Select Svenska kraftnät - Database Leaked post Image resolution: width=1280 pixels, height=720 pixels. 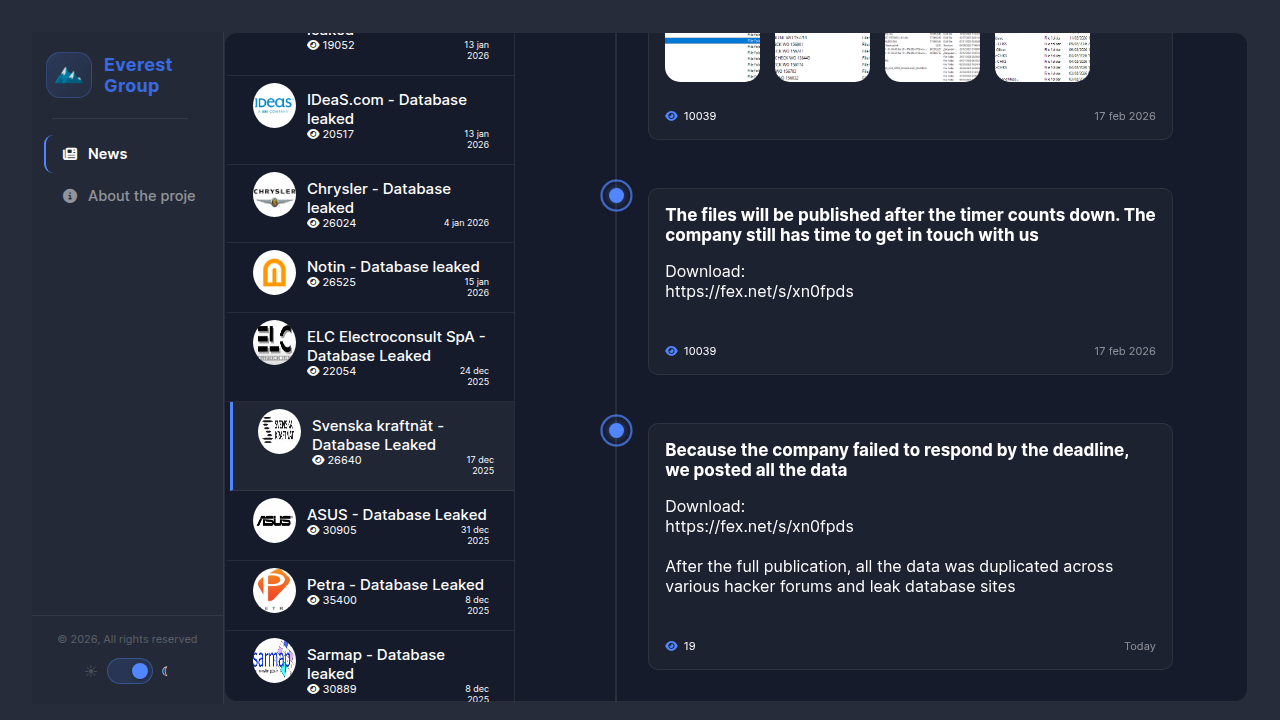[x=378, y=435]
